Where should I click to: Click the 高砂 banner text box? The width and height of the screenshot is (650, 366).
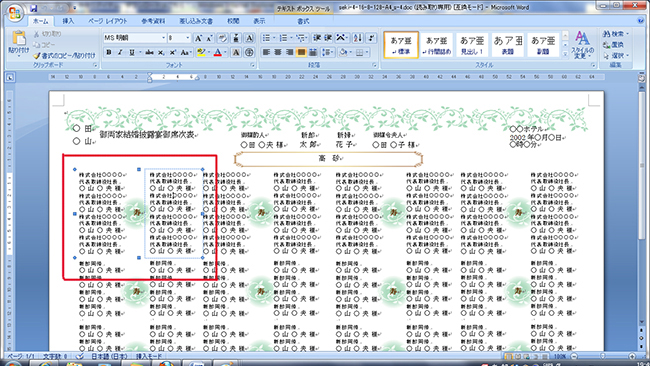tap(328, 159)
